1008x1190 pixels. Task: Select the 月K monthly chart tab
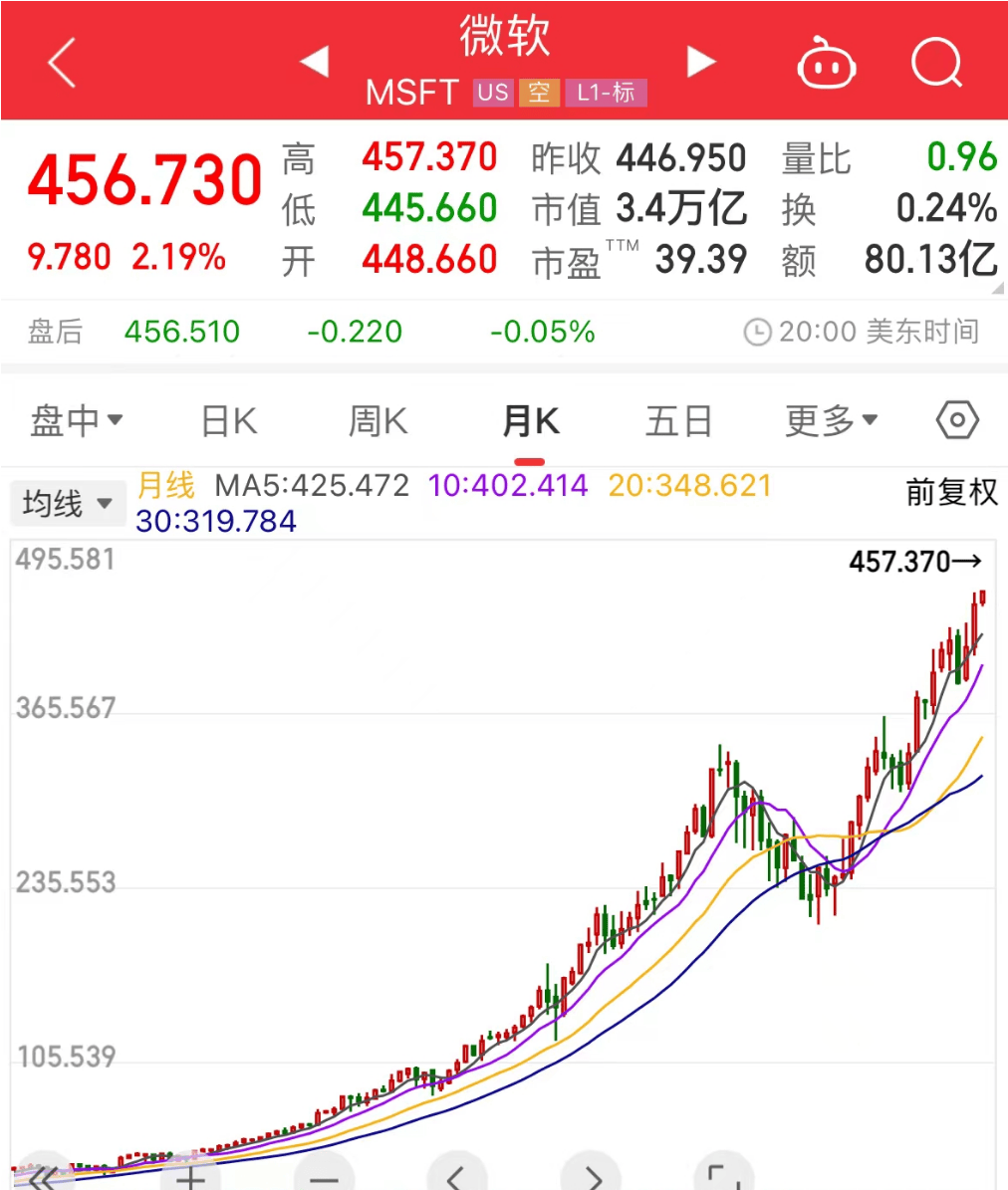531,420
